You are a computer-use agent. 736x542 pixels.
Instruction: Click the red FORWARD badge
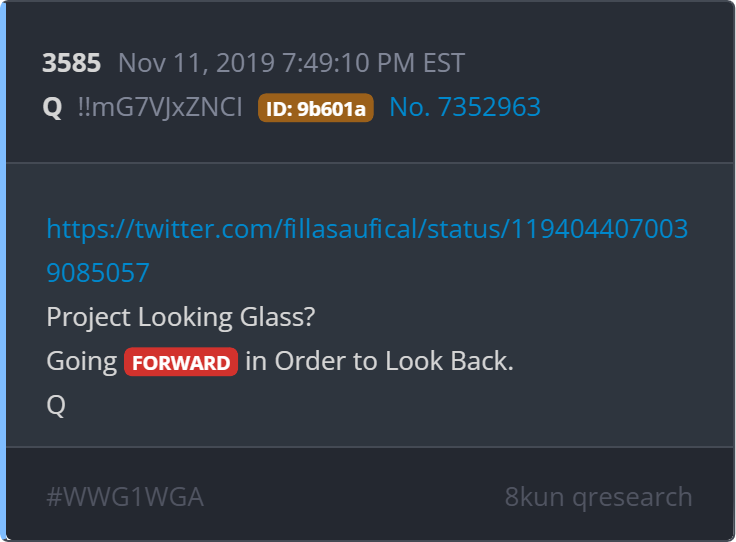tap(181, 362)
